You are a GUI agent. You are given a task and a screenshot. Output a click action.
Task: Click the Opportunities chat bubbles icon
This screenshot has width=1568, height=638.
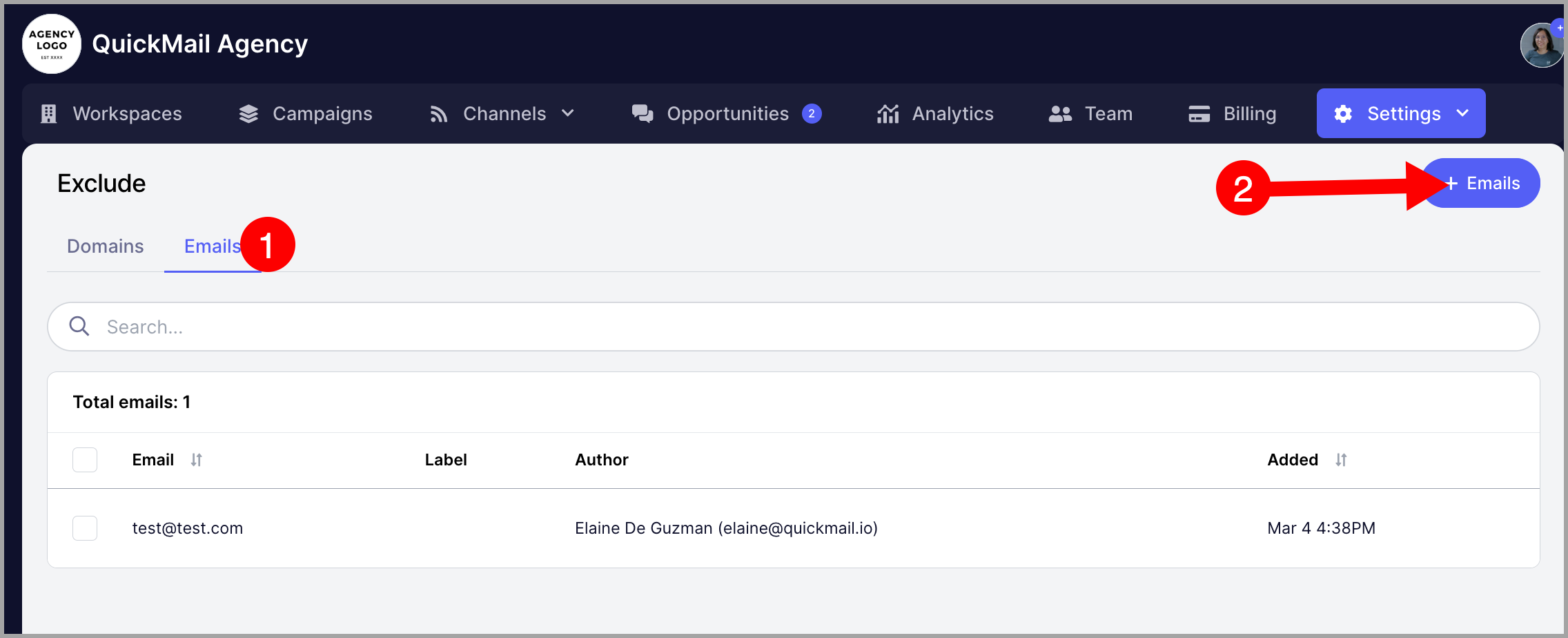(643, 114)
